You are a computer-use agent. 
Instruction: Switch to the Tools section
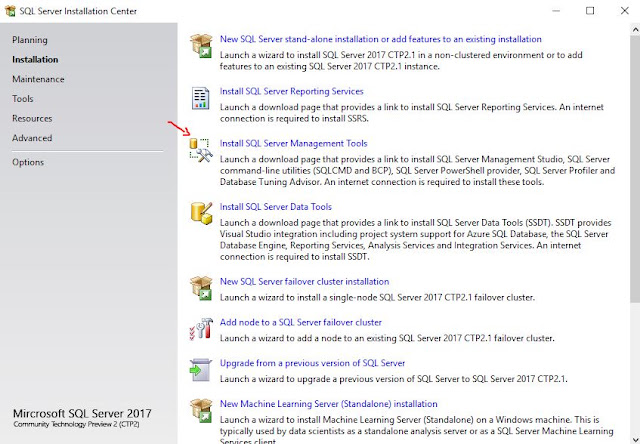23,99
